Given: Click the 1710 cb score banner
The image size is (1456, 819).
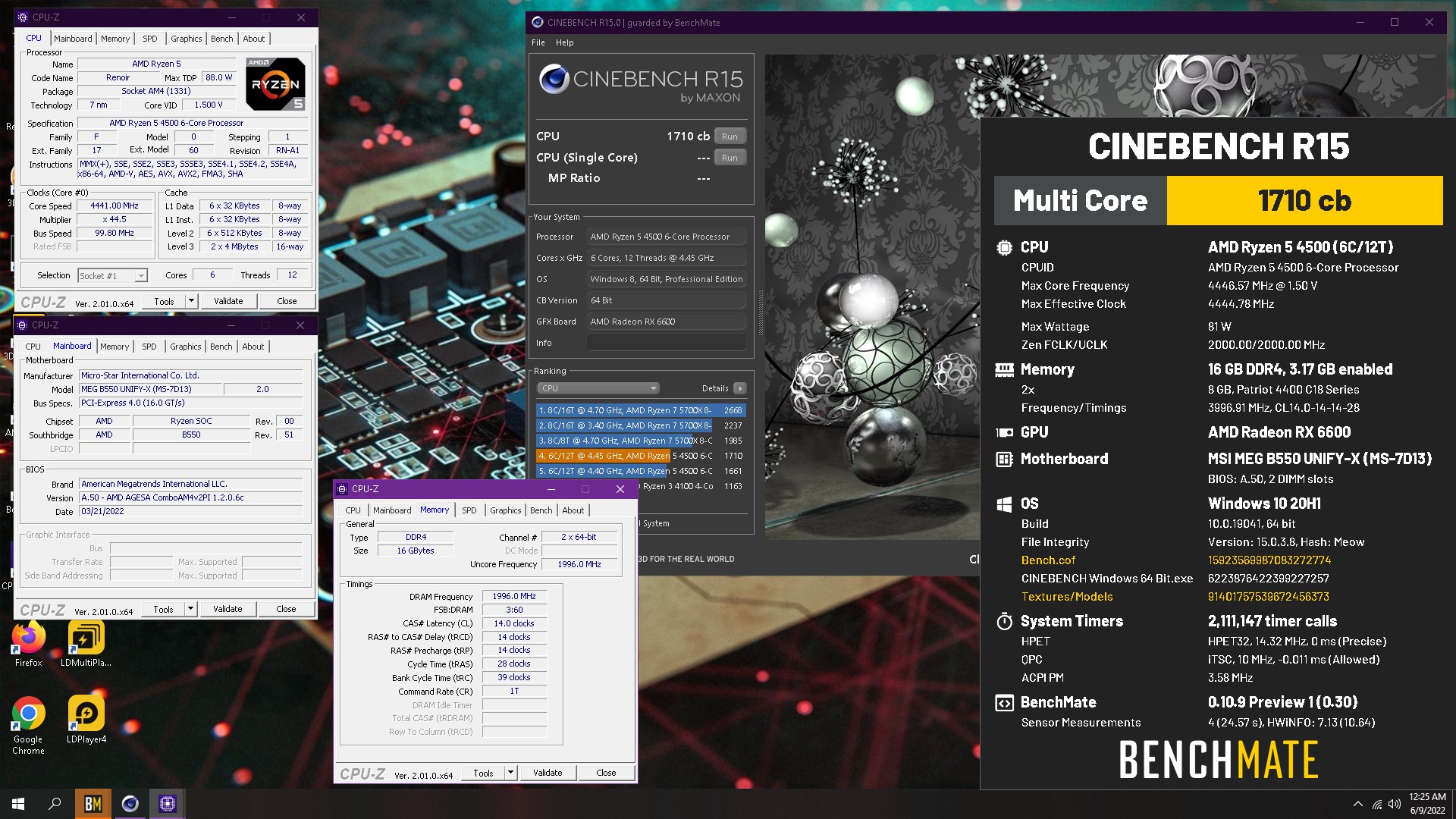Looking at the screenshot, I should (1304, 200).
